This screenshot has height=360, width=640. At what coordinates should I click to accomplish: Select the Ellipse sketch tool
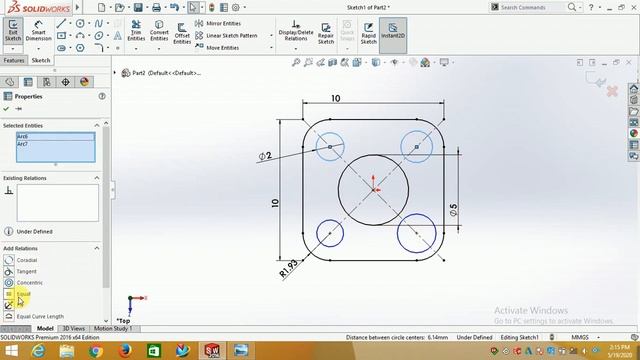[x=99, y=36]
